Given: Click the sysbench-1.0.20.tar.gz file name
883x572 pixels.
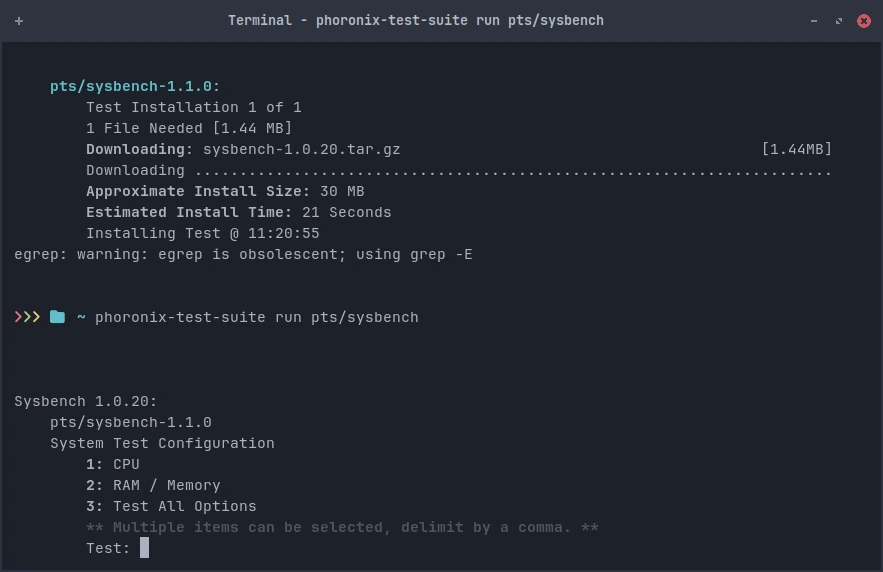Looking at the screenshot, I should coord(302,149).
